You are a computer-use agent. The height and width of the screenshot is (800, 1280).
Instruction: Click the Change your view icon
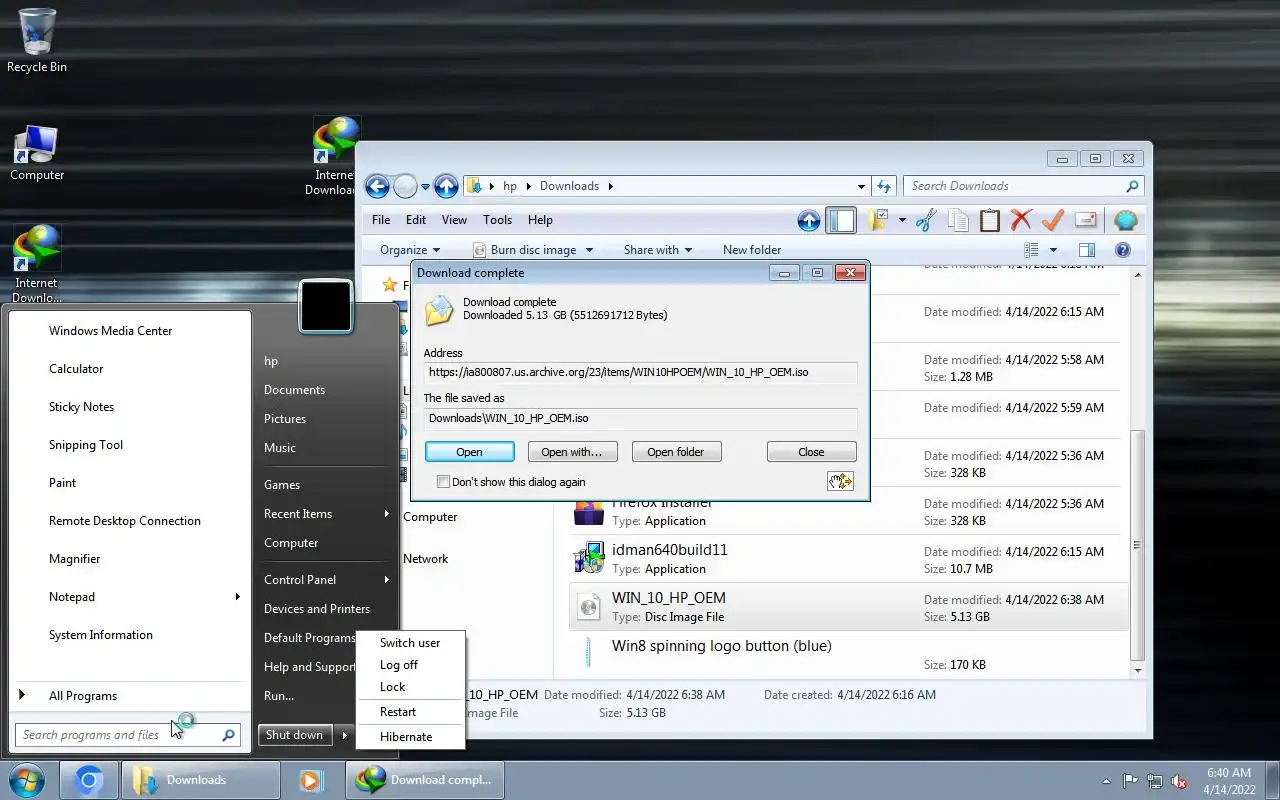pos(1031,250)
